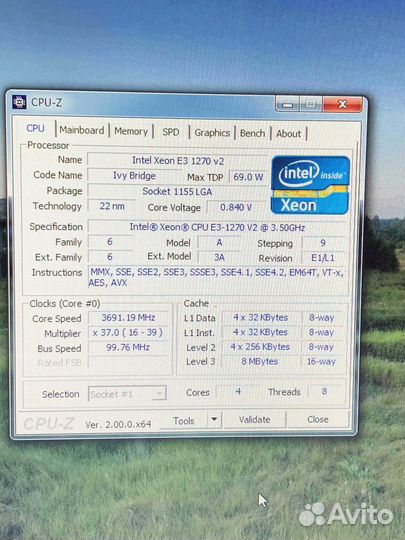Viewport: 405px width, 540px height.
Task: Click the Instructions text box
Action: tap(218, 278)
